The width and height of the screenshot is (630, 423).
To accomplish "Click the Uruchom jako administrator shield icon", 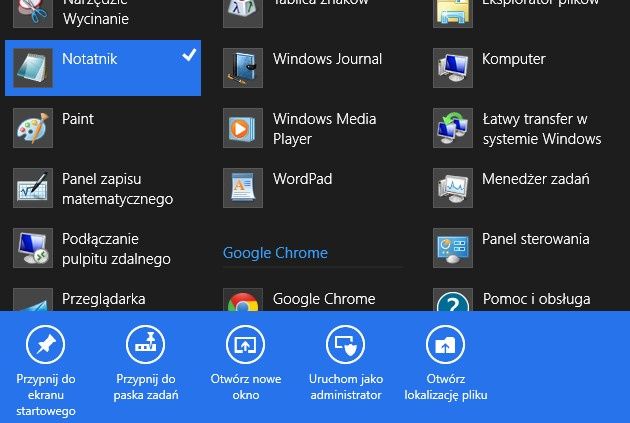I will [x=346, y=345].
